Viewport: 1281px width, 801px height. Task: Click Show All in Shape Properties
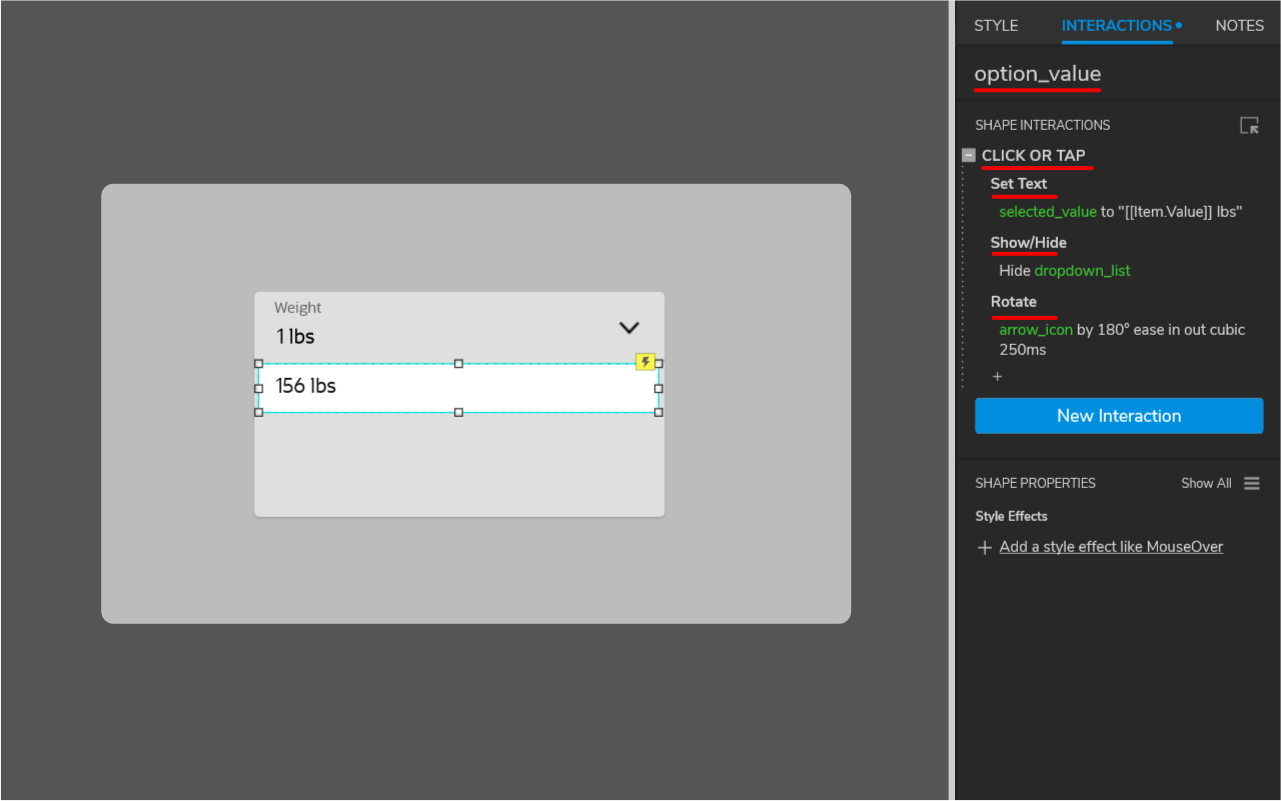1206,482
